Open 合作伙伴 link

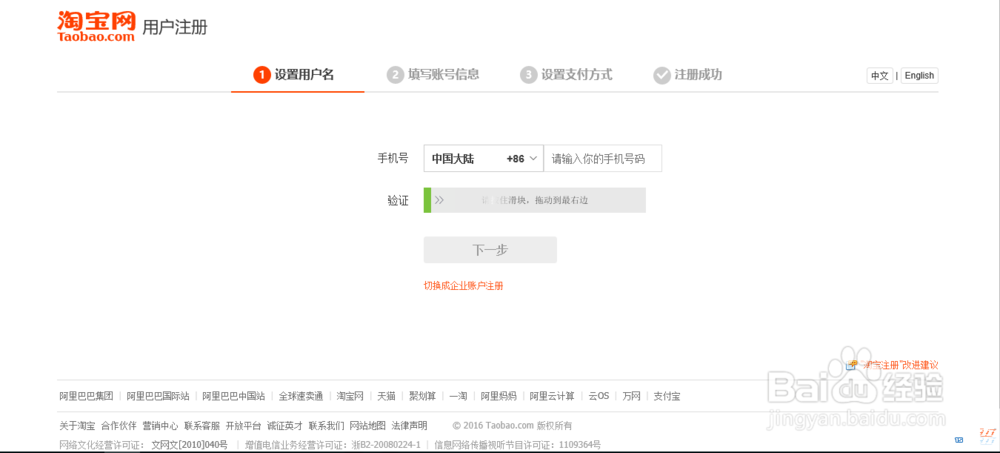(x=119, y=426)
